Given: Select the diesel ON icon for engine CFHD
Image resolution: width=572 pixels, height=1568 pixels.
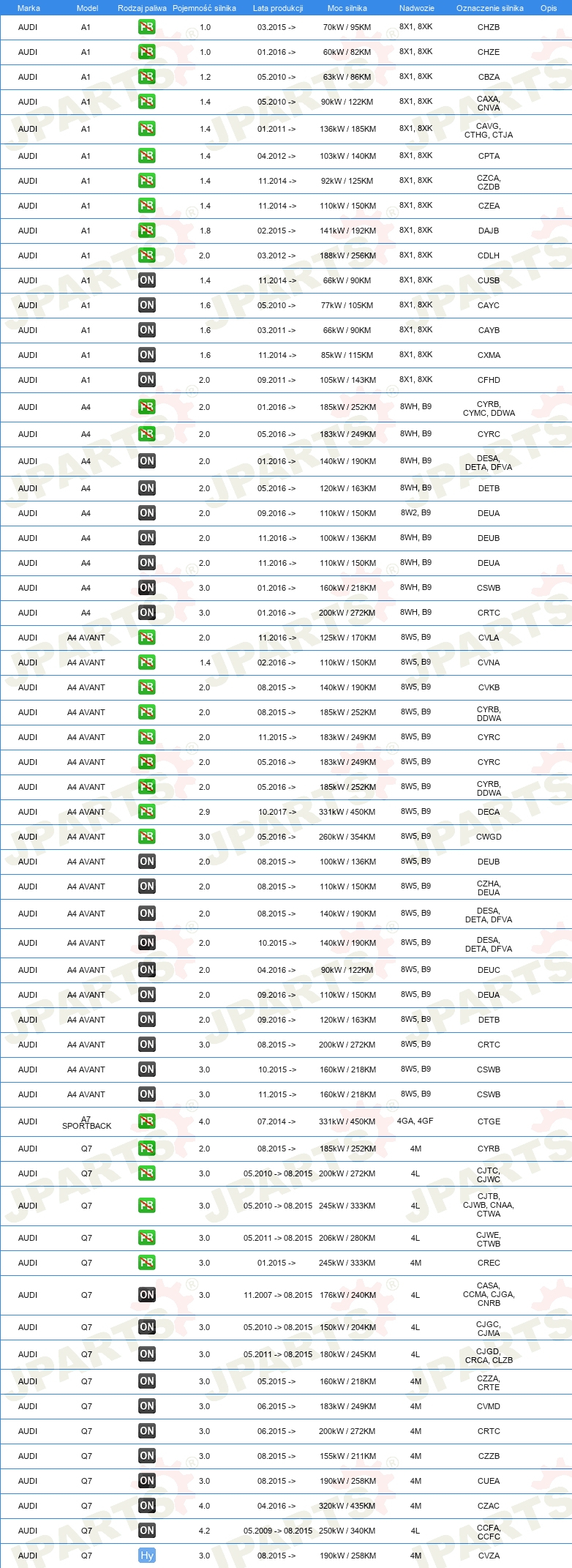Looking at the screenshot, I should 146,380.
